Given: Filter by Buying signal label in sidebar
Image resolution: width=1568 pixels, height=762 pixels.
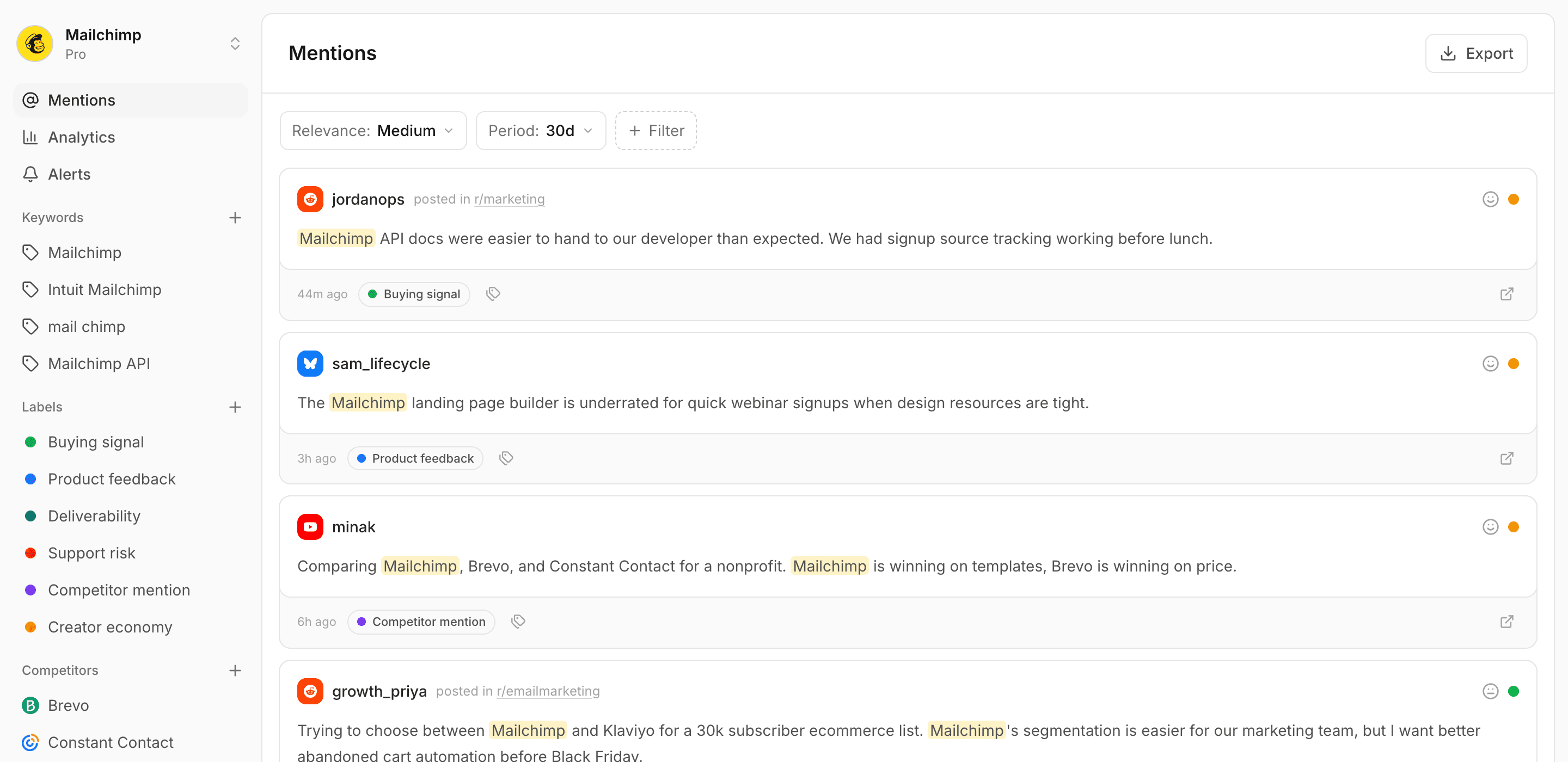Looking at the screenshot, I should (x=130, y=443).
